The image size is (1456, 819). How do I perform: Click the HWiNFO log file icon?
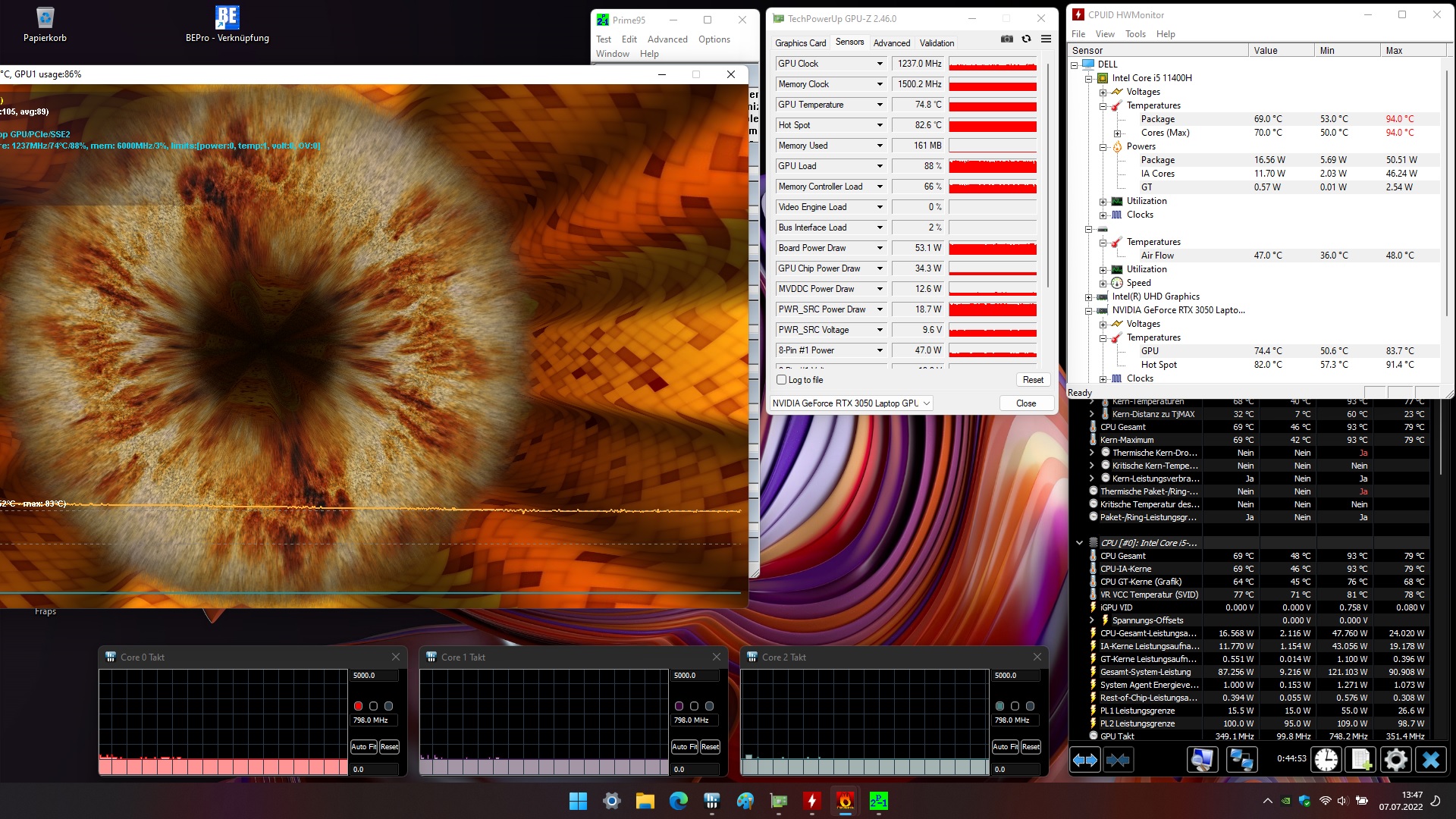[x=1361, y=759]
